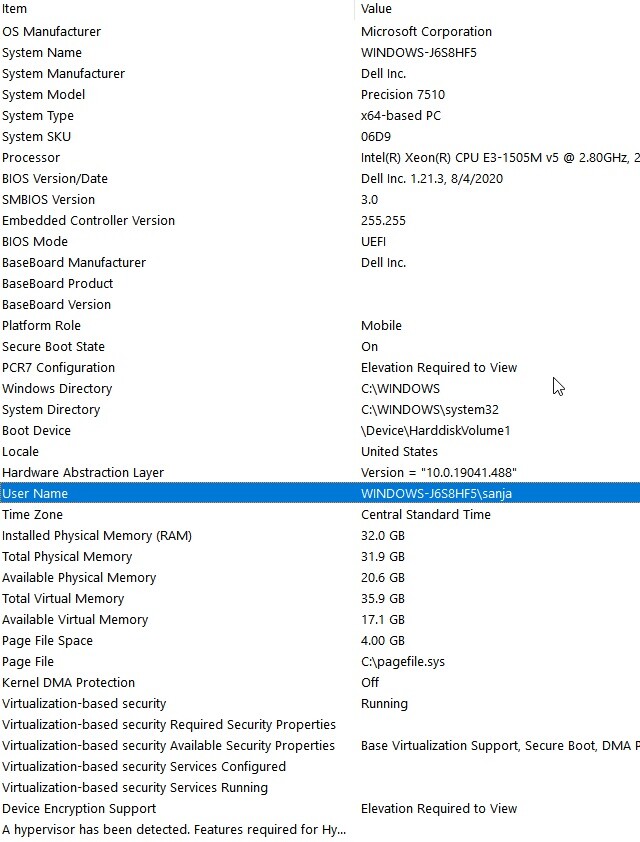Click the Dell Inc. 1.21.3 BIOS value
This screenshot has width=640, height=842.
(x=432, y=178)
